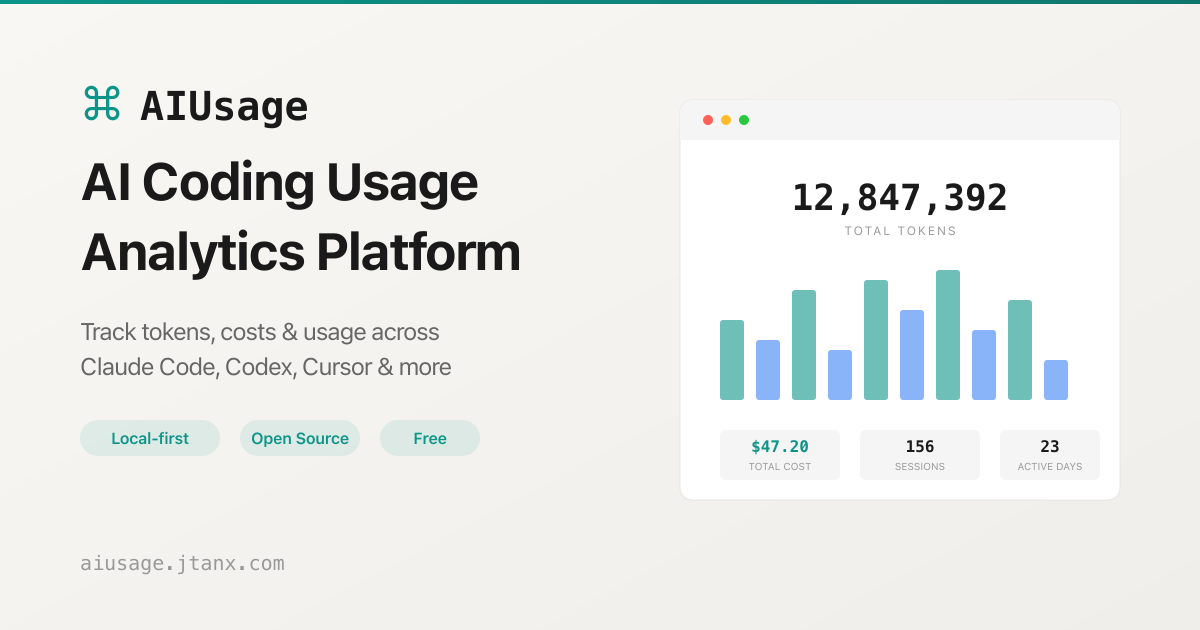The image size is (1200, 630).
Task: Click the 23 active days card
Action: coord(1050,455)
